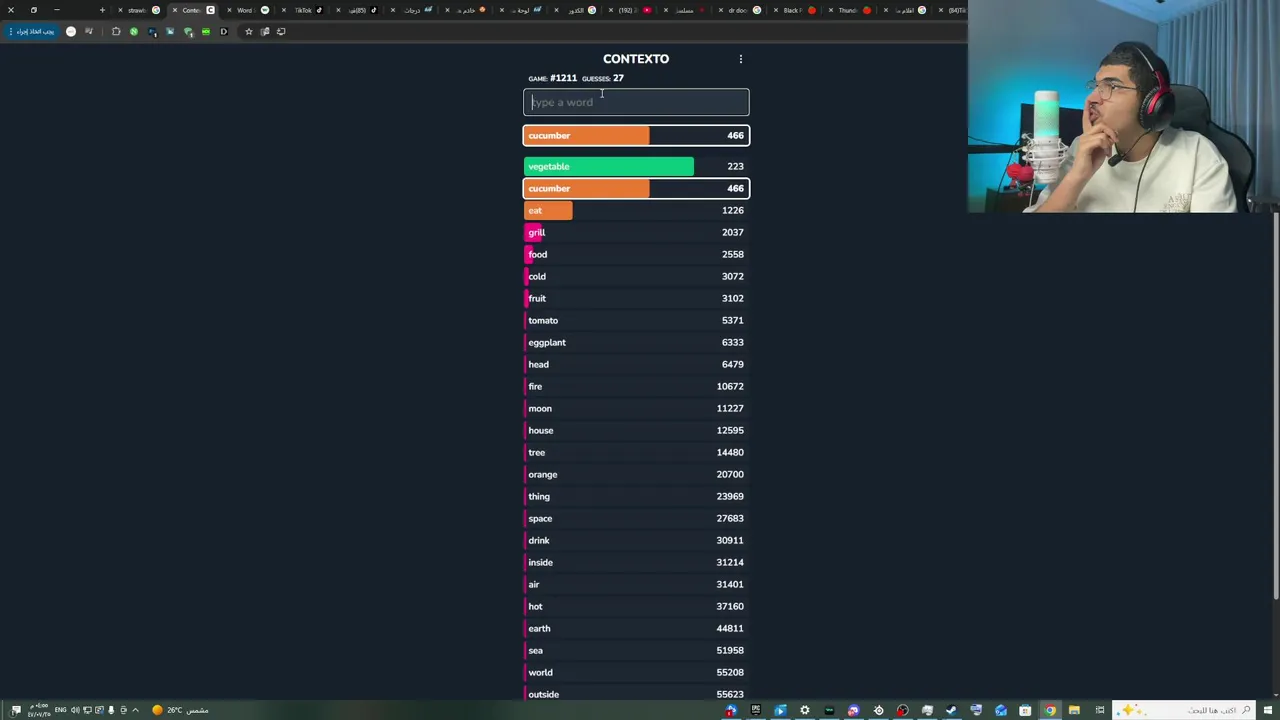Click the 'grill' guess row
1280x720 pixels.
click(x=636, y=232)
